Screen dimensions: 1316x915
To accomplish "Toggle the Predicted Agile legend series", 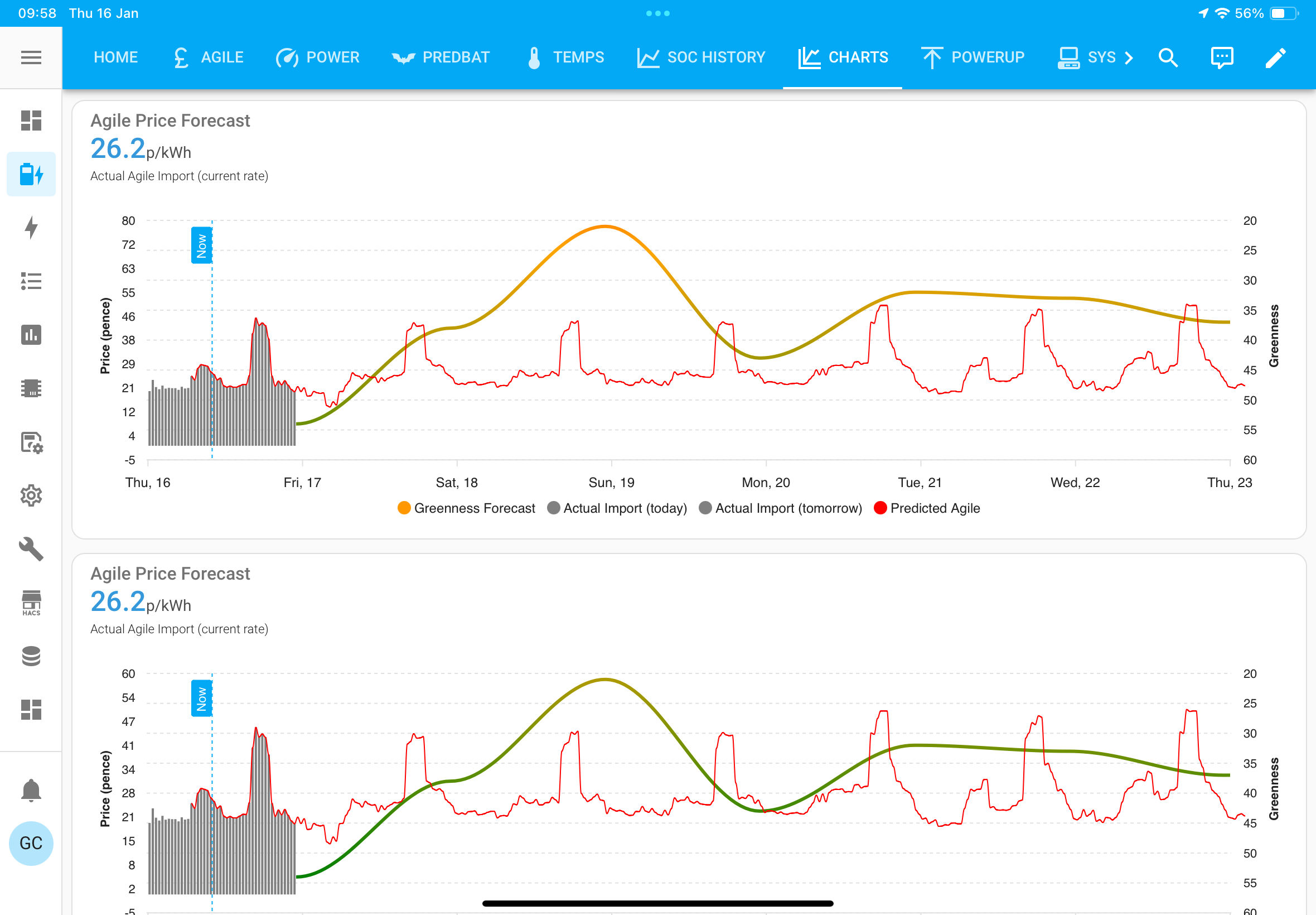I will [927, 508].
